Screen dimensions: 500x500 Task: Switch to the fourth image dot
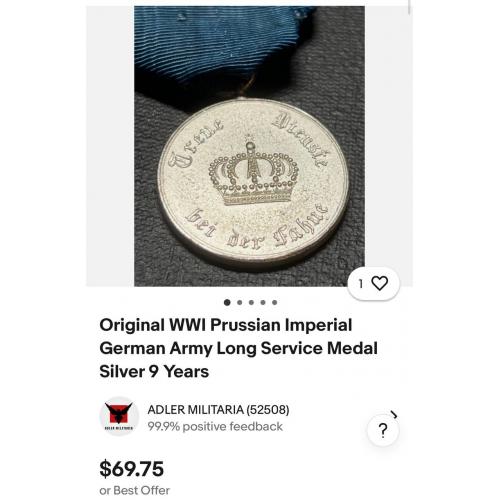point(263,302)
